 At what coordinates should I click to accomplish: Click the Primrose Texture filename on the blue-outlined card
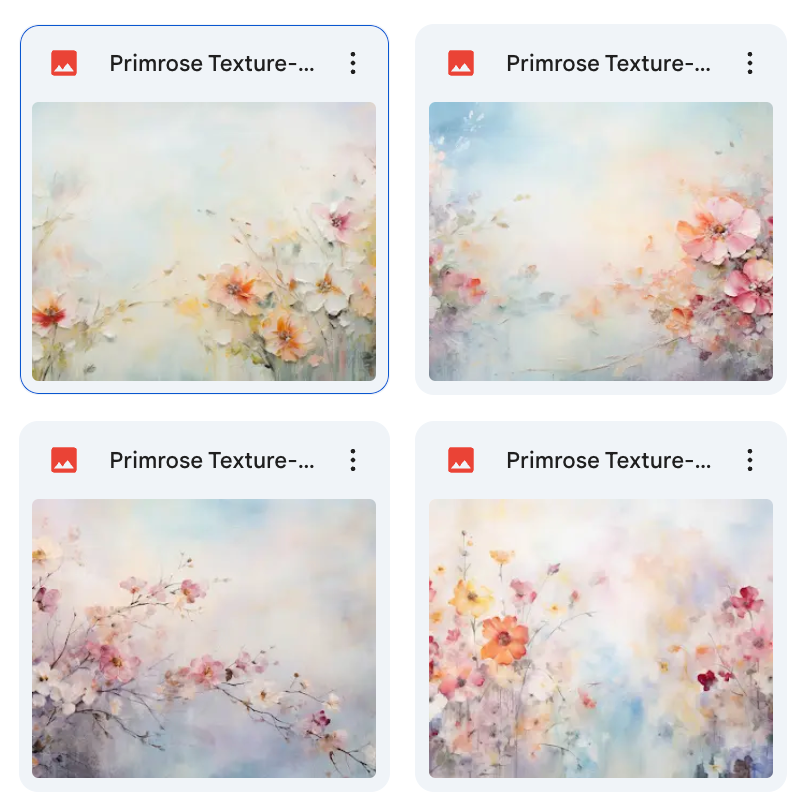[212, 63]
